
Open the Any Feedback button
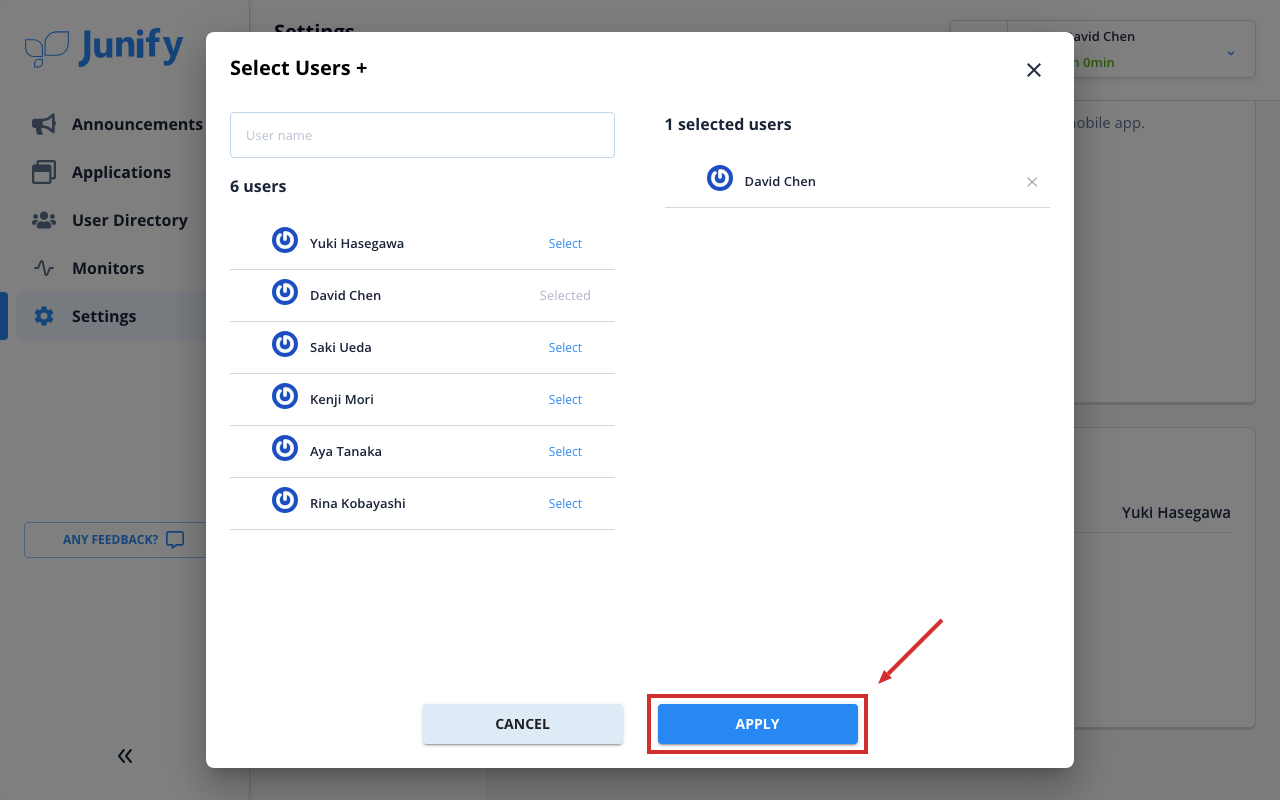click(115, 540)
